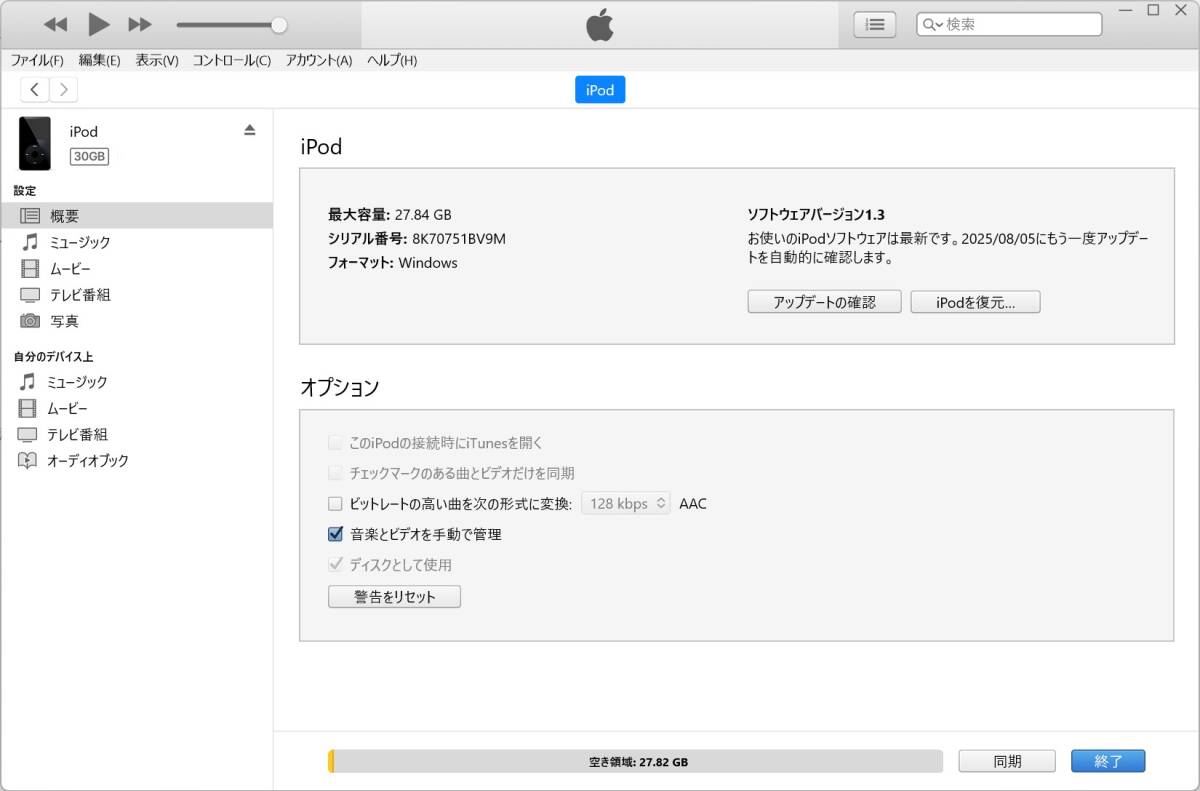Image resolution: width=1200 pixels, height=791 pixels.
Task: Eject the iPod with the eject icon
Action: [250, 130]
